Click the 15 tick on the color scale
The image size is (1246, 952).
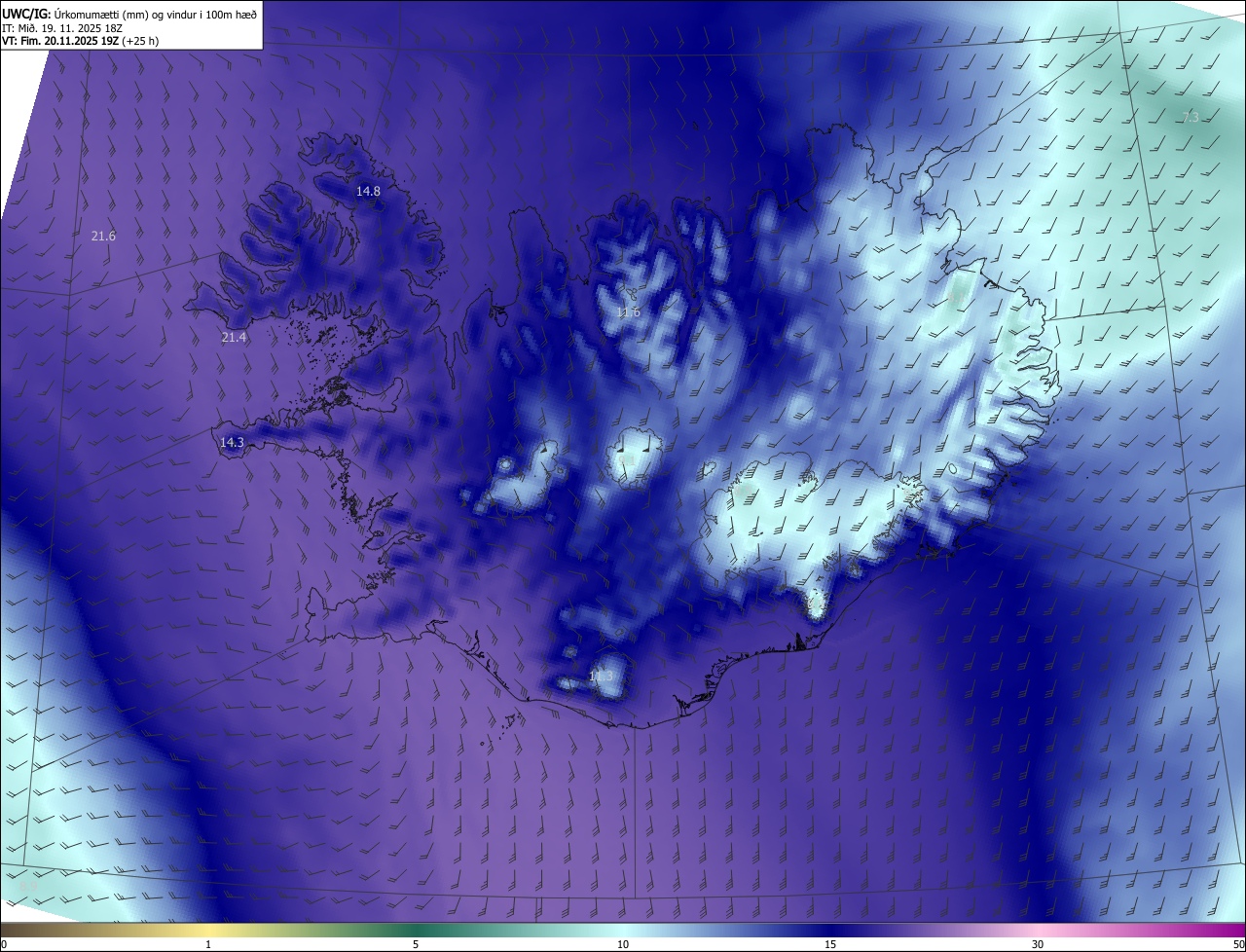(x=830, y=945)
